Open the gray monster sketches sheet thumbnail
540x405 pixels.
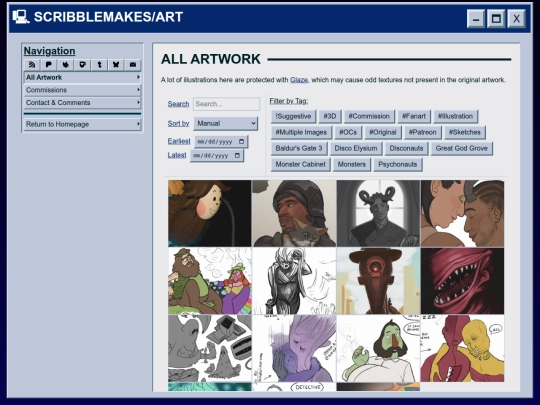(210, 348)
